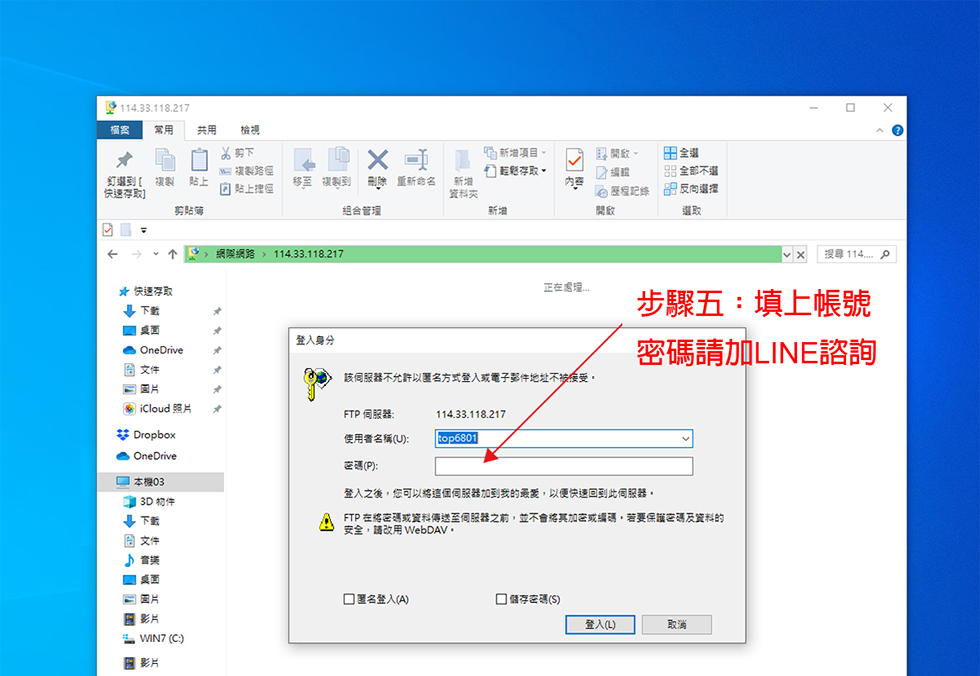Expand the username dropdown list
Screen dimensions: 980x676
click(685, 439)
